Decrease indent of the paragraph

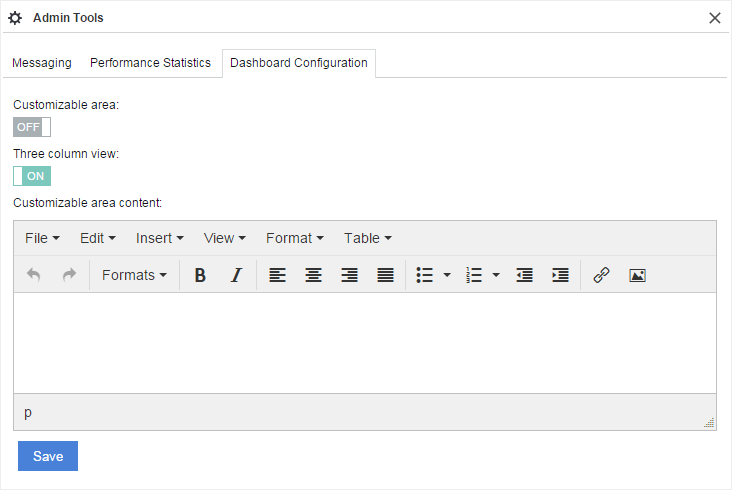click(525, 275)
